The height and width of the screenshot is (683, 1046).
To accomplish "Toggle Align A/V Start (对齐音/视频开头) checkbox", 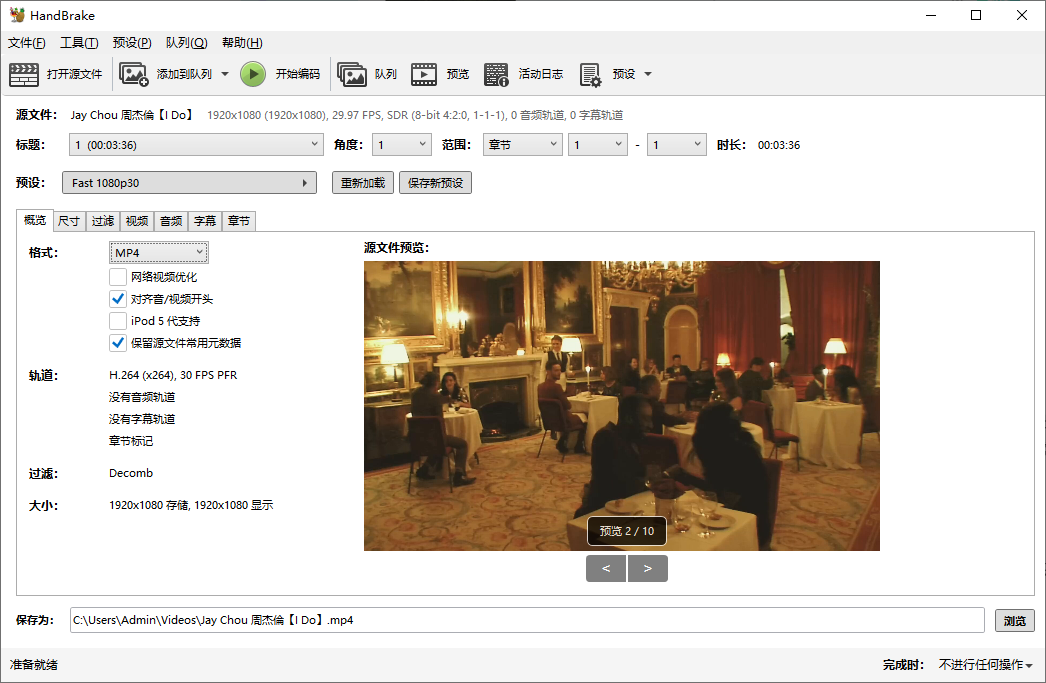I will click(x=118, y=299).
